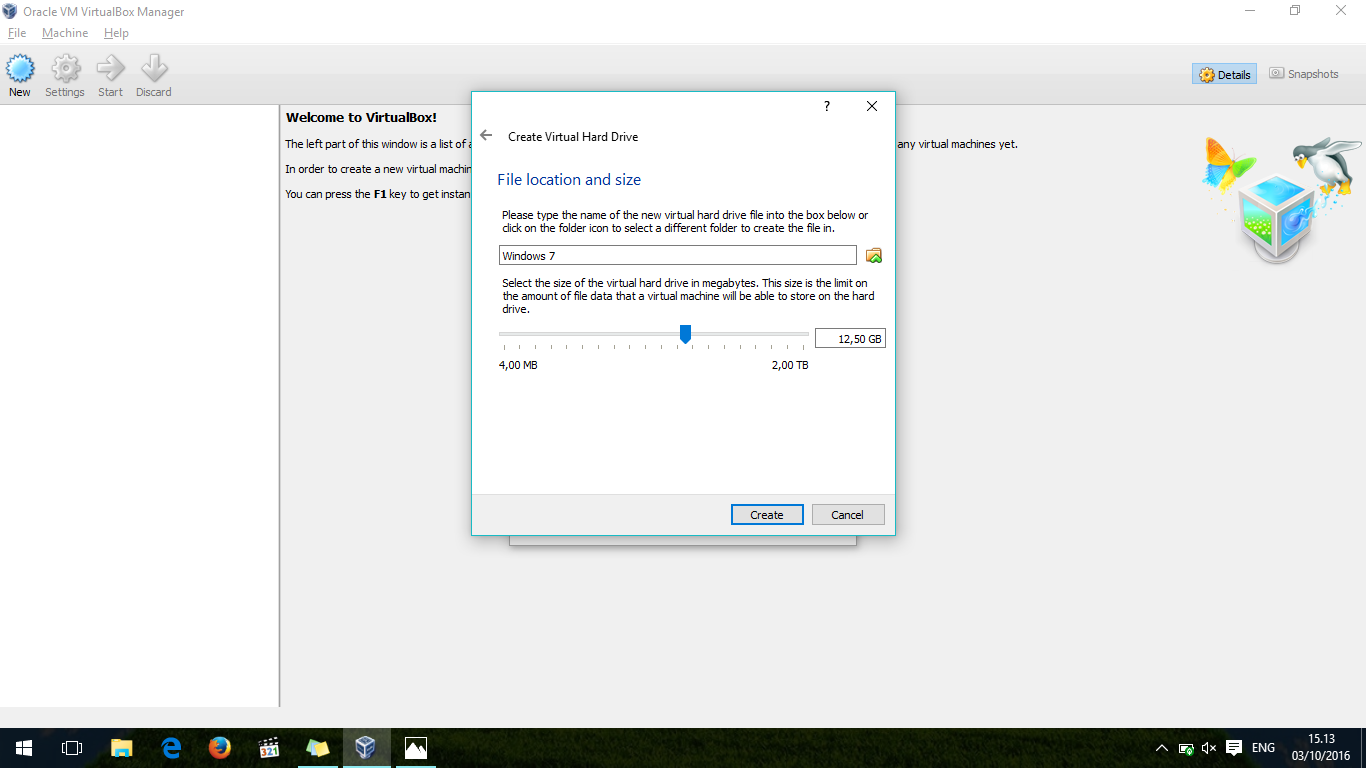Go back using the wizard's back arrow
Image resolution: width=1366 pixels, height=768 pixels.
pyautogui.click(x=486, y=135)
